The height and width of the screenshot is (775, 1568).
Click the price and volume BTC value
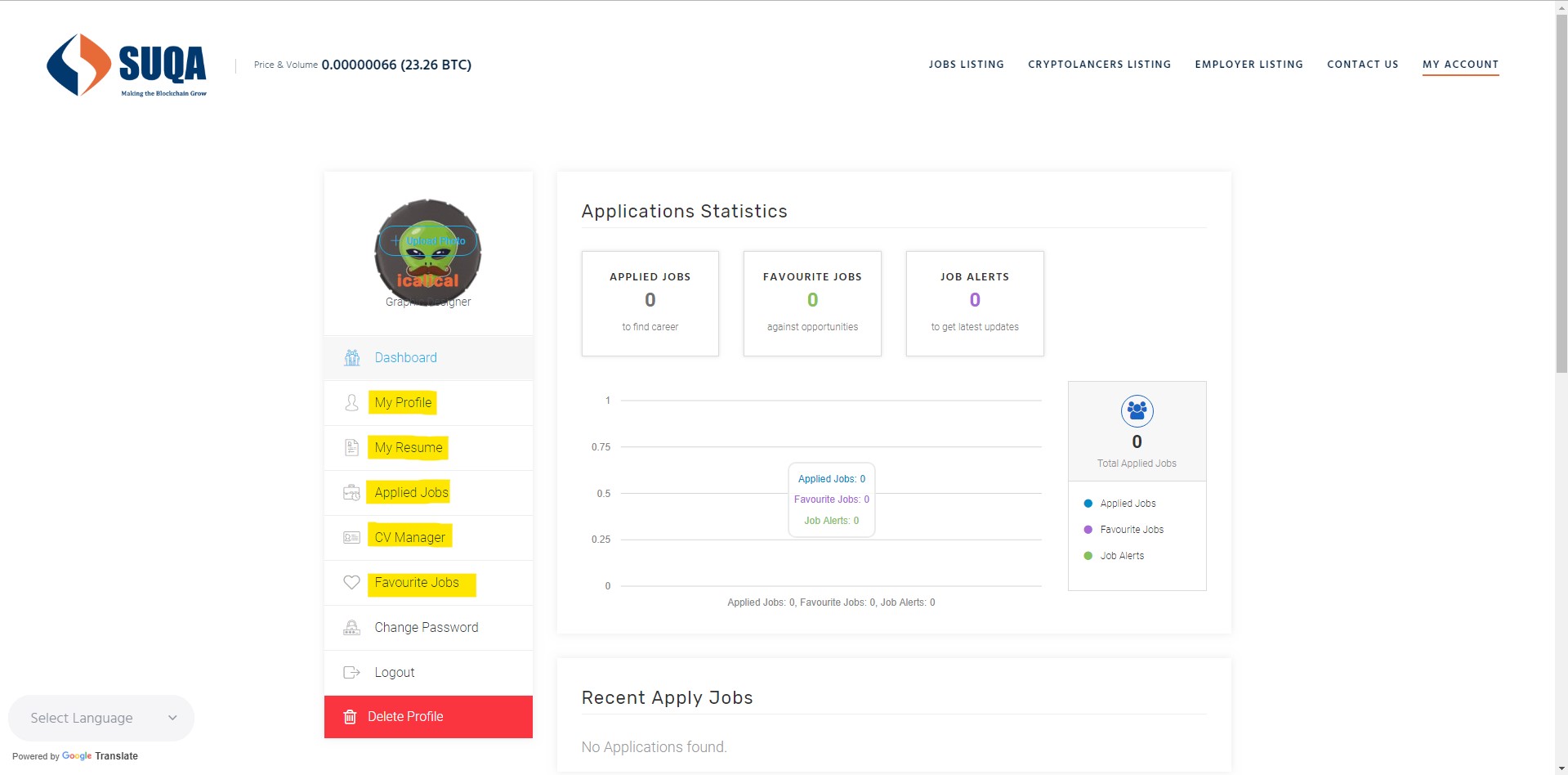pos(396,65)
